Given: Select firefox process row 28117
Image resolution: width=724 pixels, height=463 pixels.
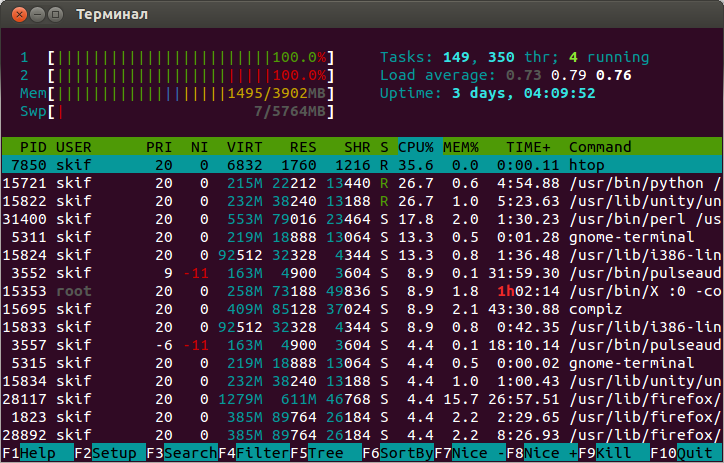Looking at the screenshot, I should (x=362, y=399).
